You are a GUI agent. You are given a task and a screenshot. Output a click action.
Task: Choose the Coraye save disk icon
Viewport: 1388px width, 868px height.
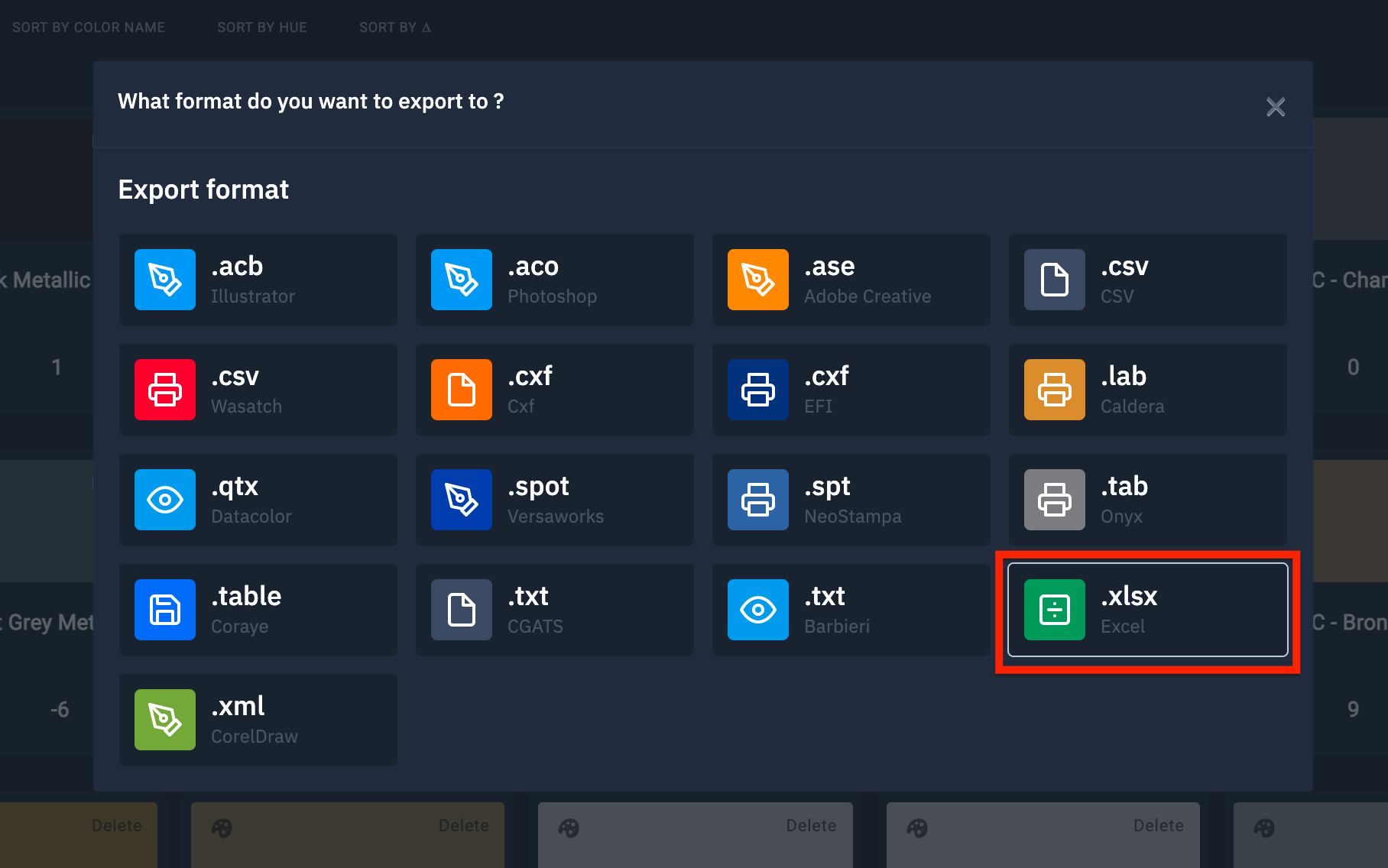click(165, 610)
